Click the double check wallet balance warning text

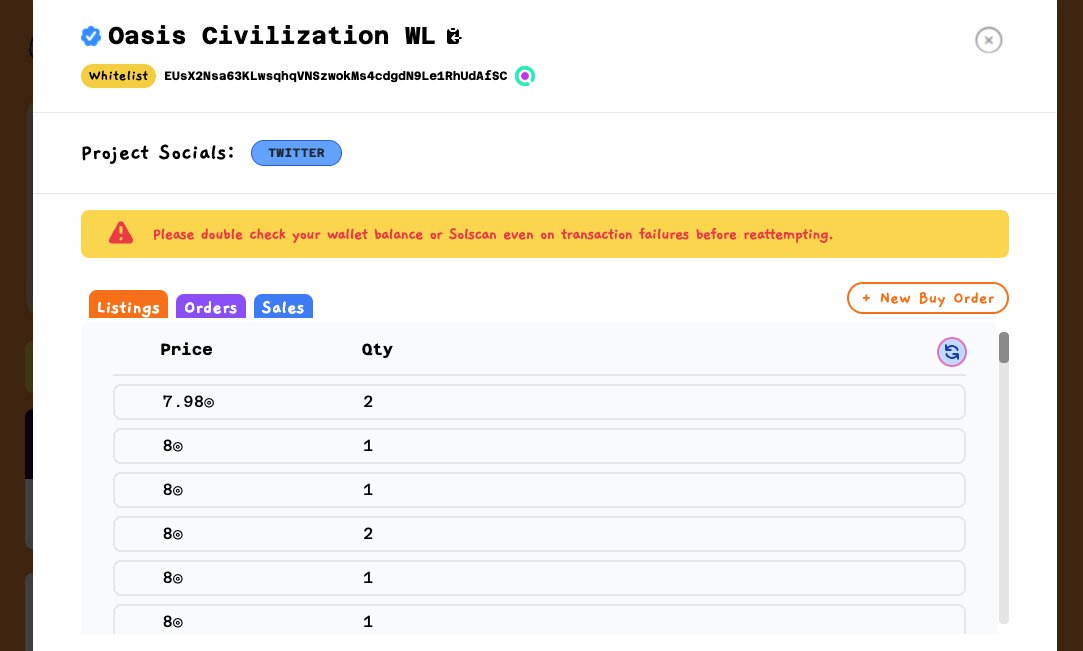pyautogui.click(x=493, y=235)
